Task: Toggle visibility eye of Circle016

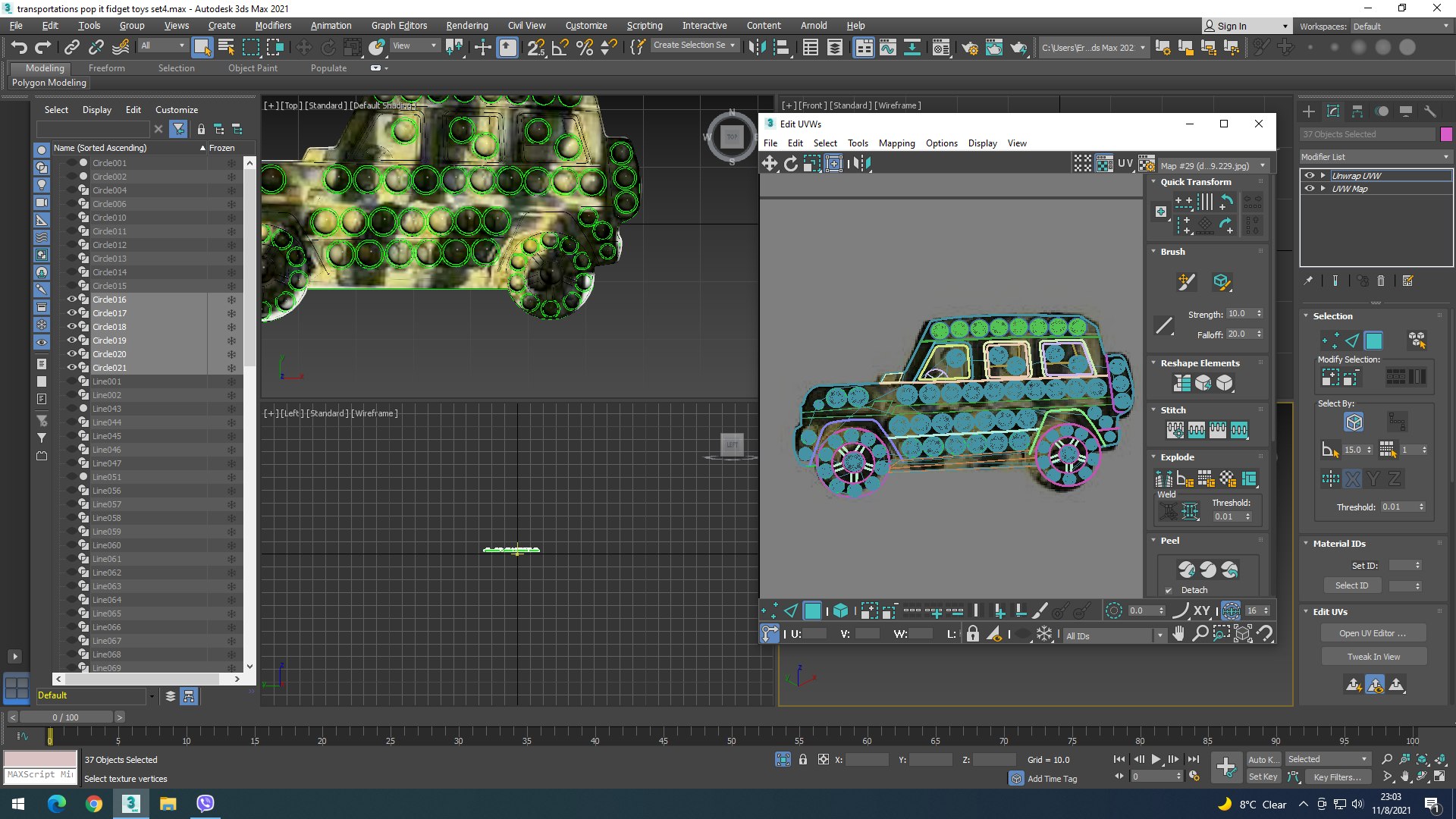Action: pyautogui.click(x=72, y=300)
